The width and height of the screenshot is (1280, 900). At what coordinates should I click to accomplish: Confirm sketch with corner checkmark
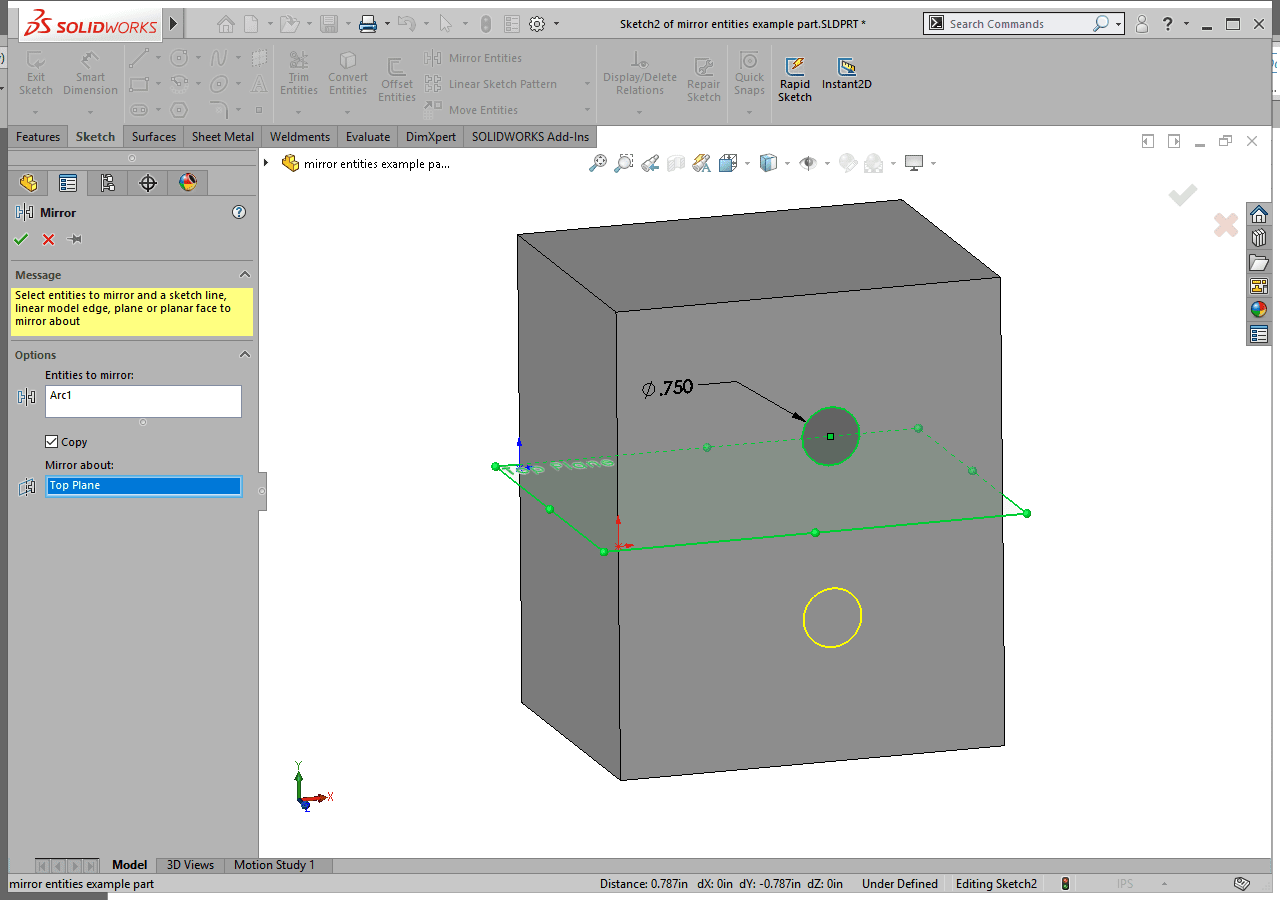point(1183,195)
